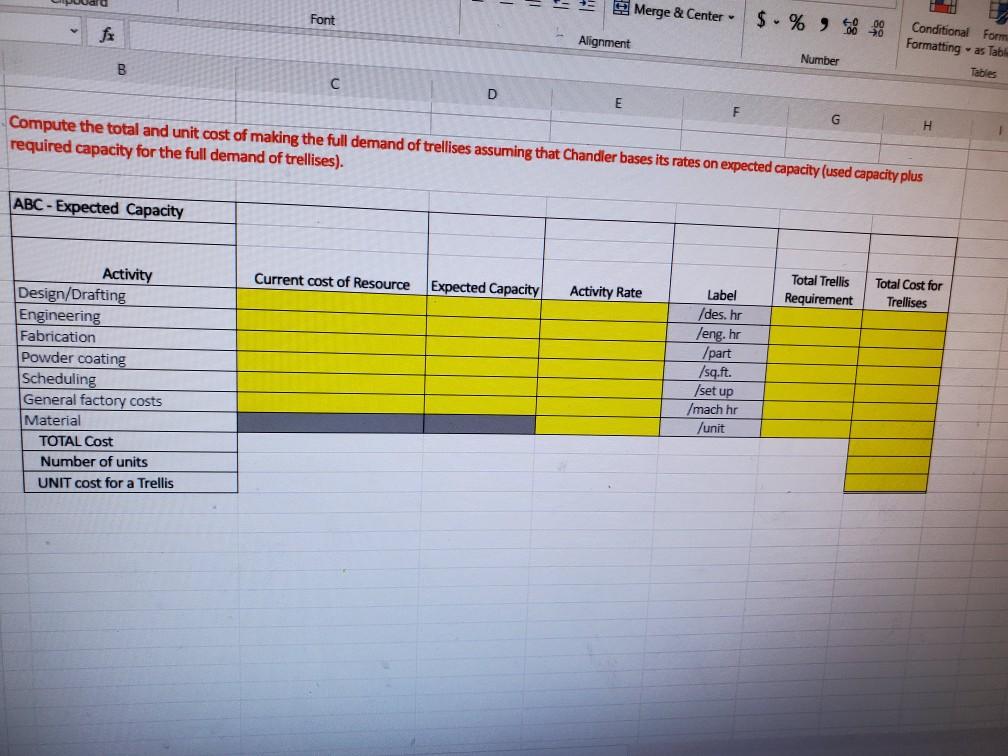Viewport: 1008px width, 756px height.
Task: Apply Percent Style formatting
Action: pos(797,22)
